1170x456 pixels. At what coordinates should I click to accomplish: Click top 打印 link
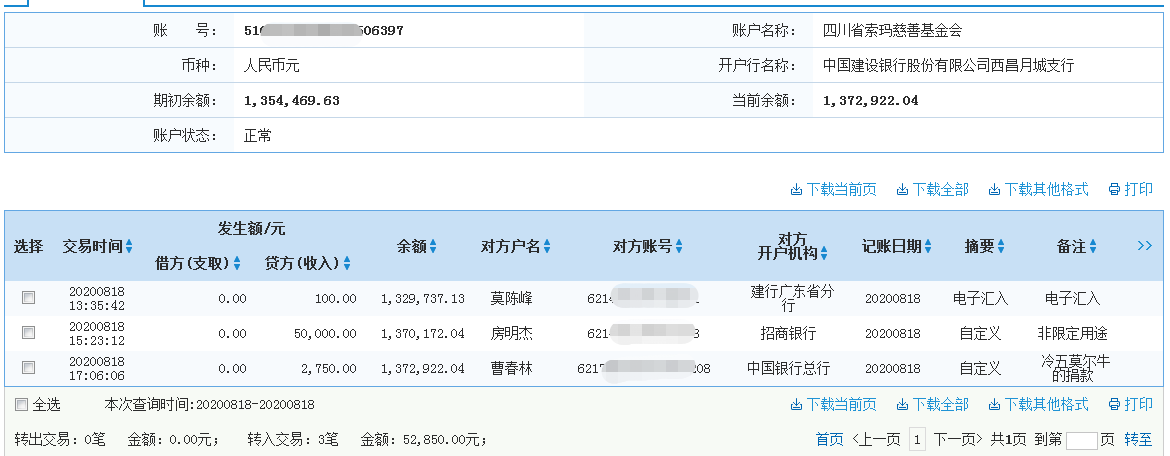1131,190
